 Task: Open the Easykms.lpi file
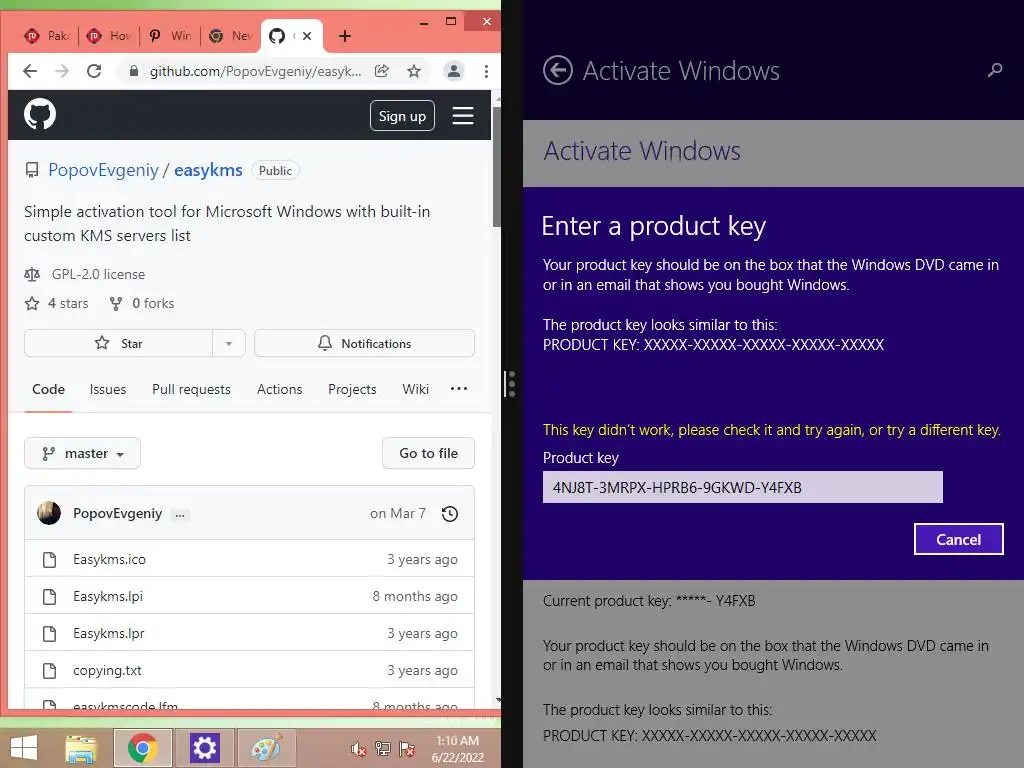pos(108,596)
